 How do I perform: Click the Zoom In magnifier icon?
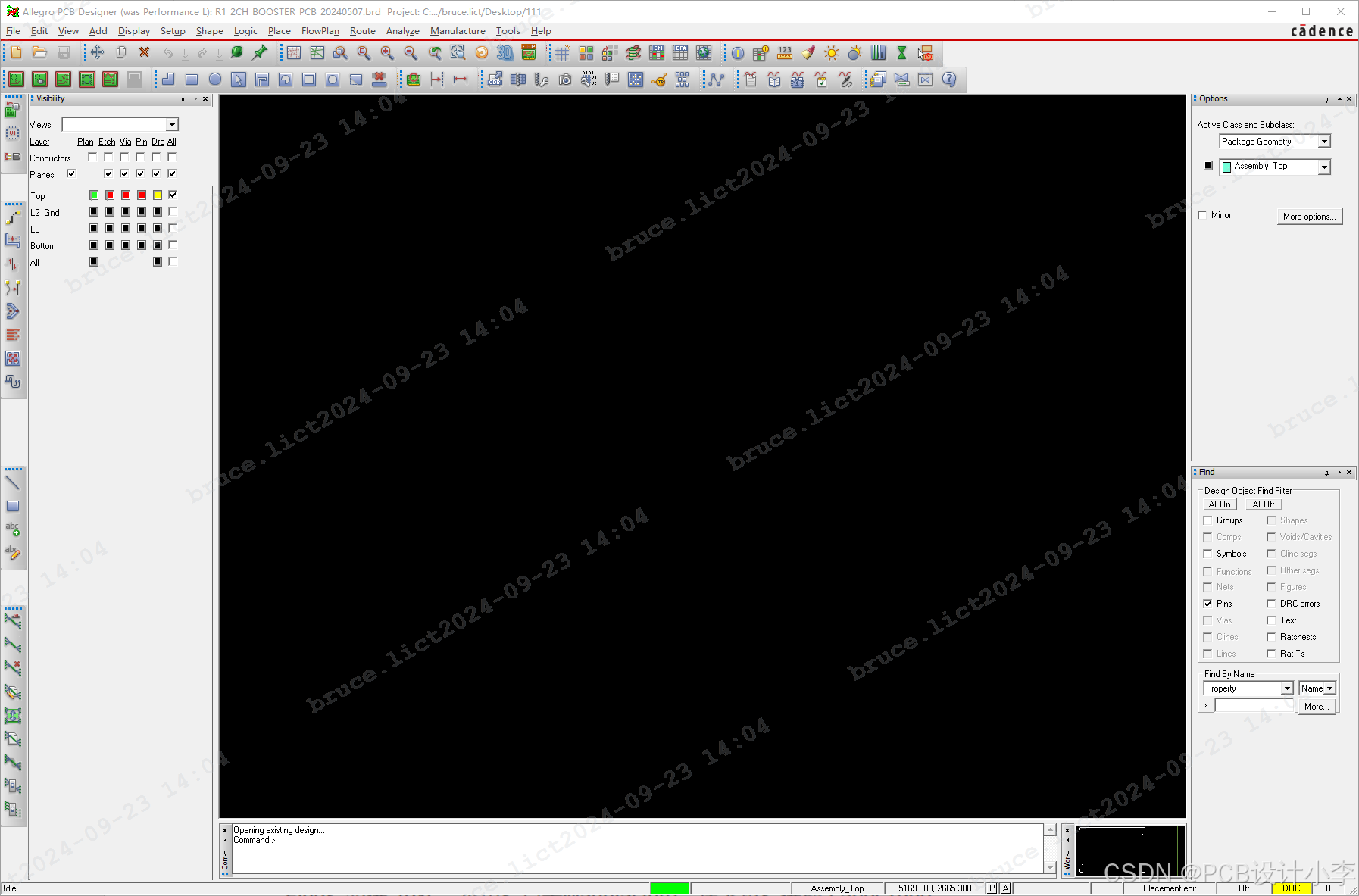point(387,52)
